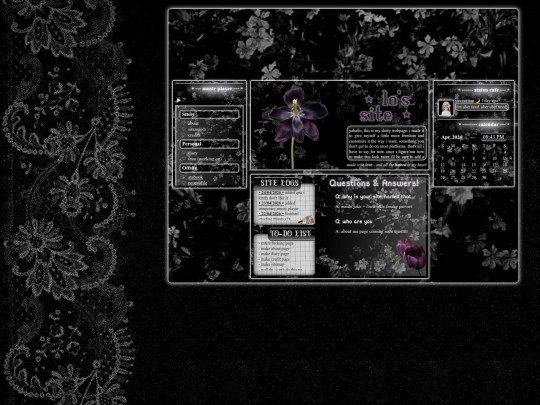Click the status cafe profile avatar
This screenshot has height=405, width=540.
pos(446,108)
